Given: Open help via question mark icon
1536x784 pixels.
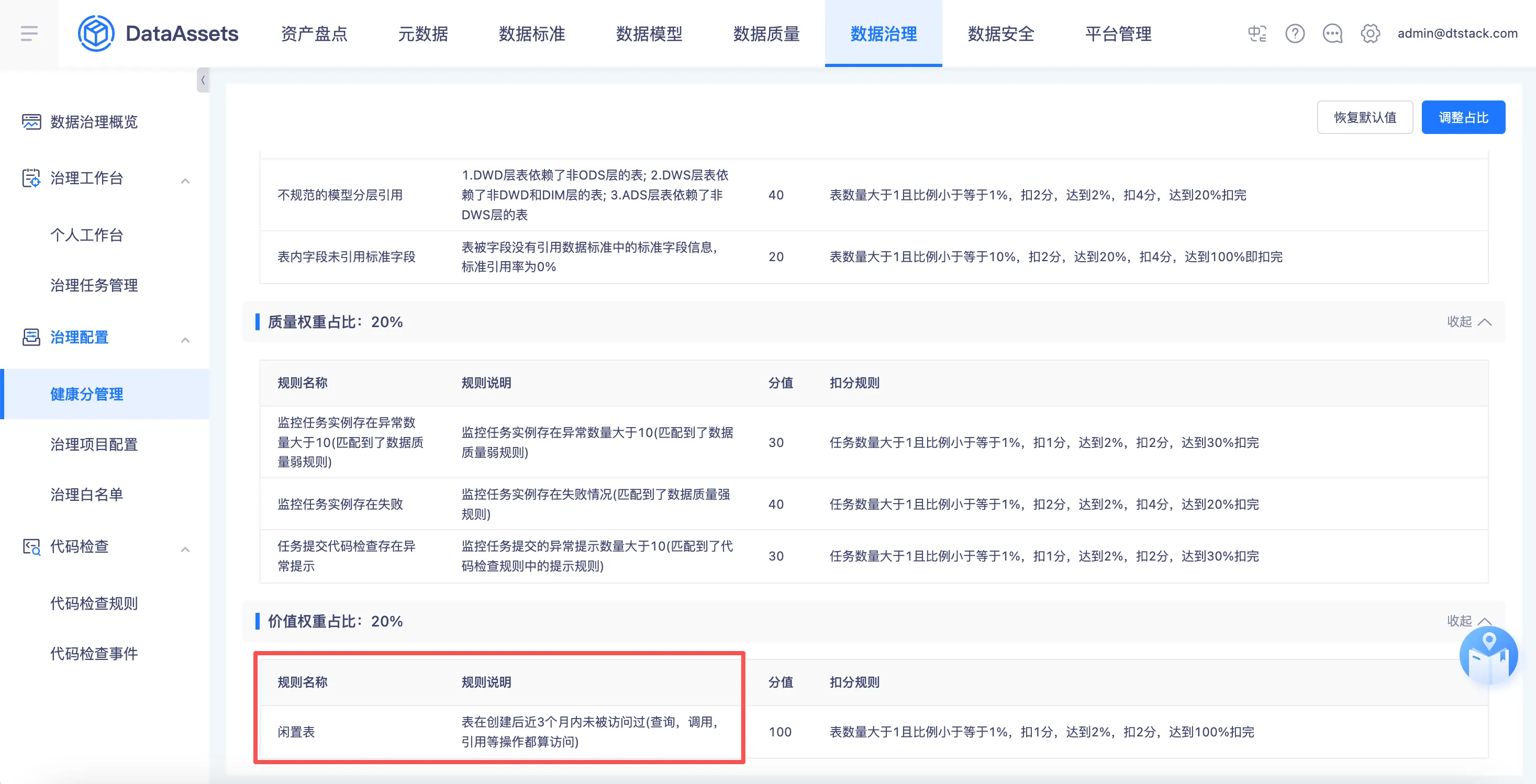Looking at the screenshot, I should pyautogui.click(x=1295, y=33).
